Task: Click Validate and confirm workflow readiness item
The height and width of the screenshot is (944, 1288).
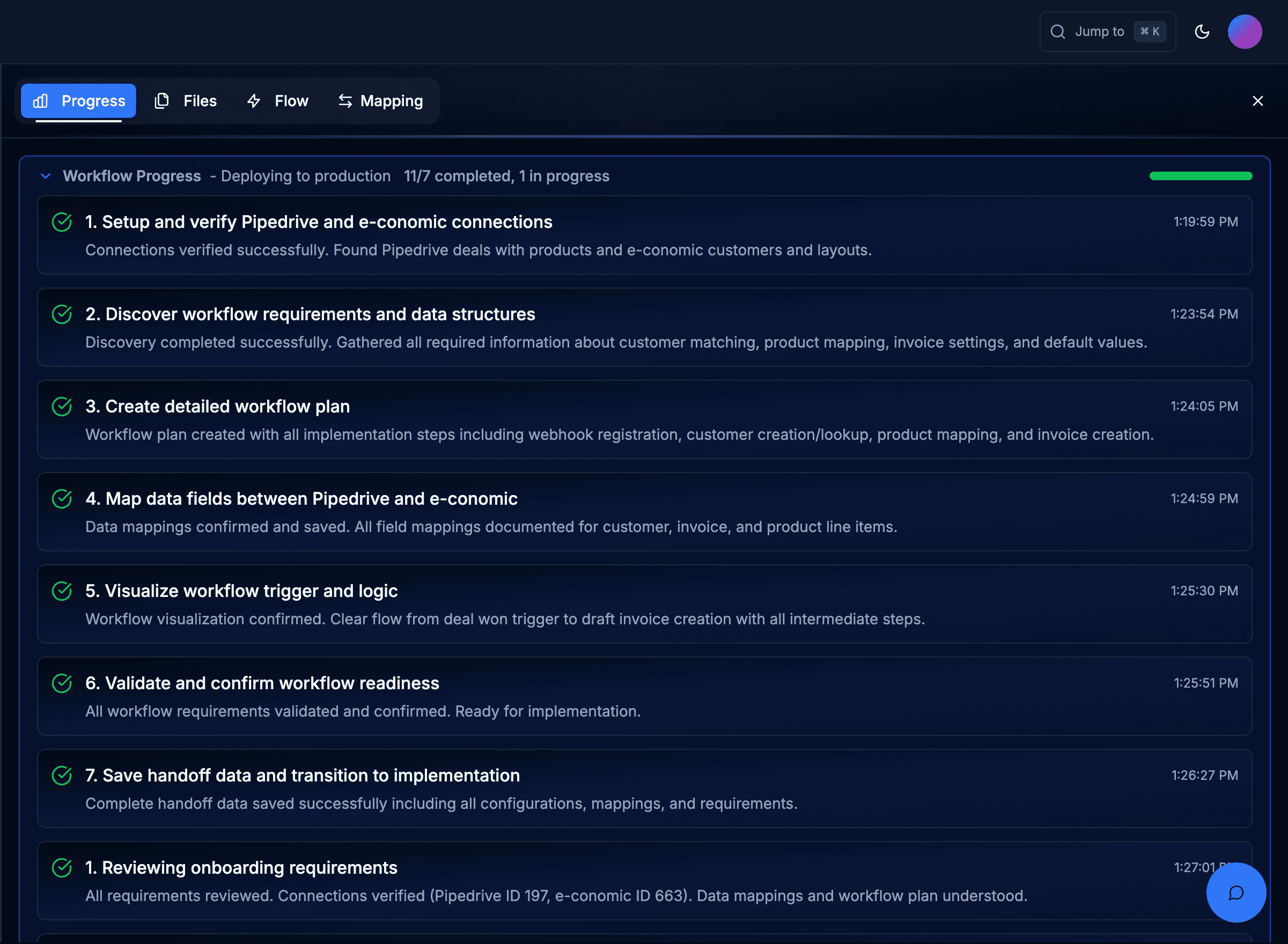Action: (262, 683)
